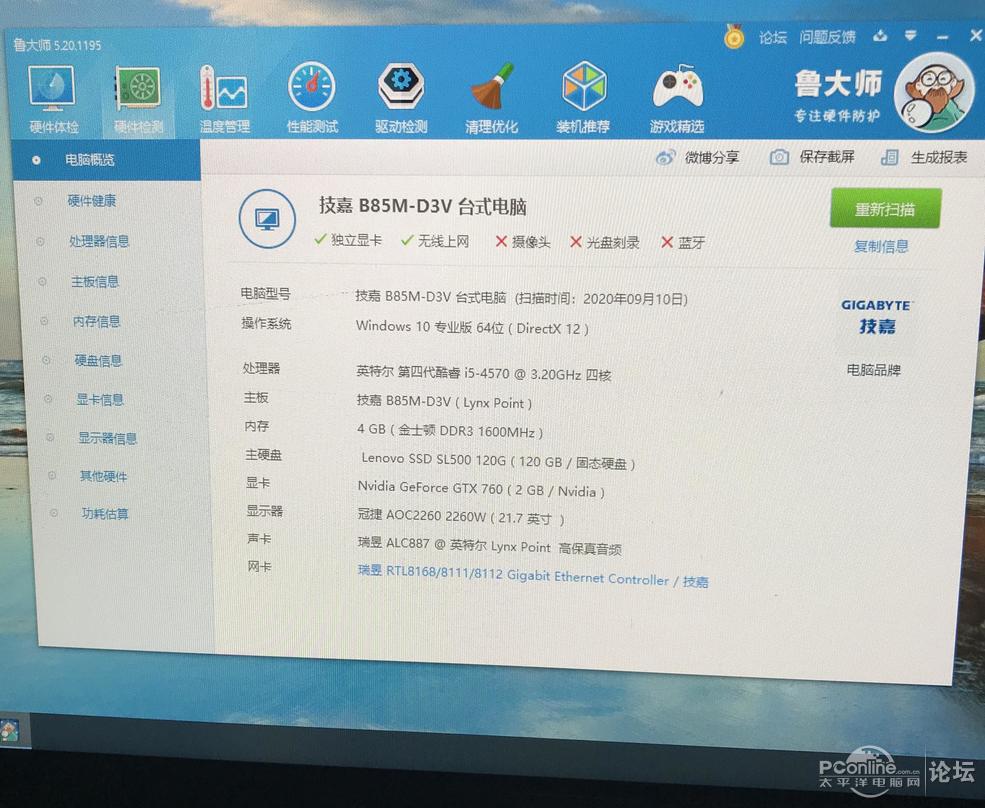Image resolution: width=985 pixels, height=808 pixels.
Task: Select 硬件检测 hardware detection icon
Action: click(138, 99)
